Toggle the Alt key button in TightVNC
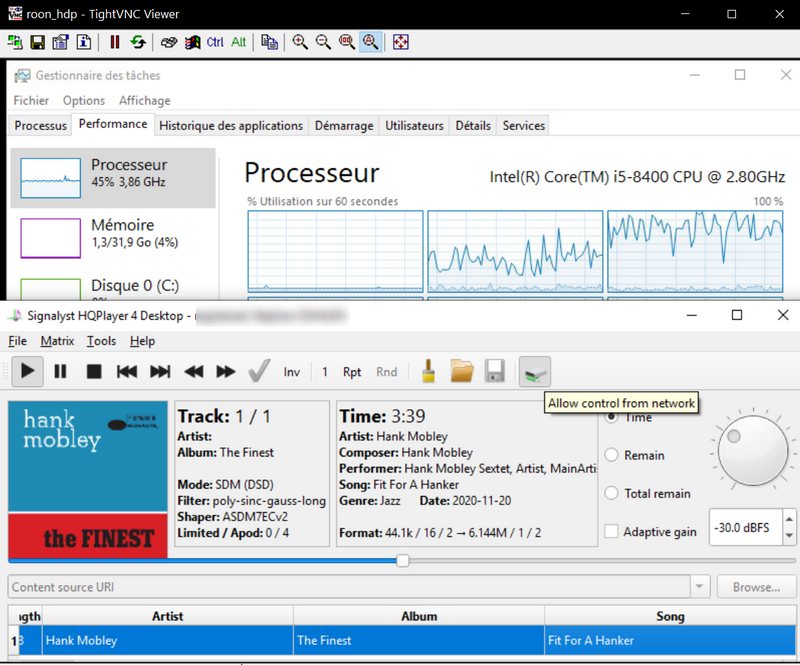 coord(238,42)
